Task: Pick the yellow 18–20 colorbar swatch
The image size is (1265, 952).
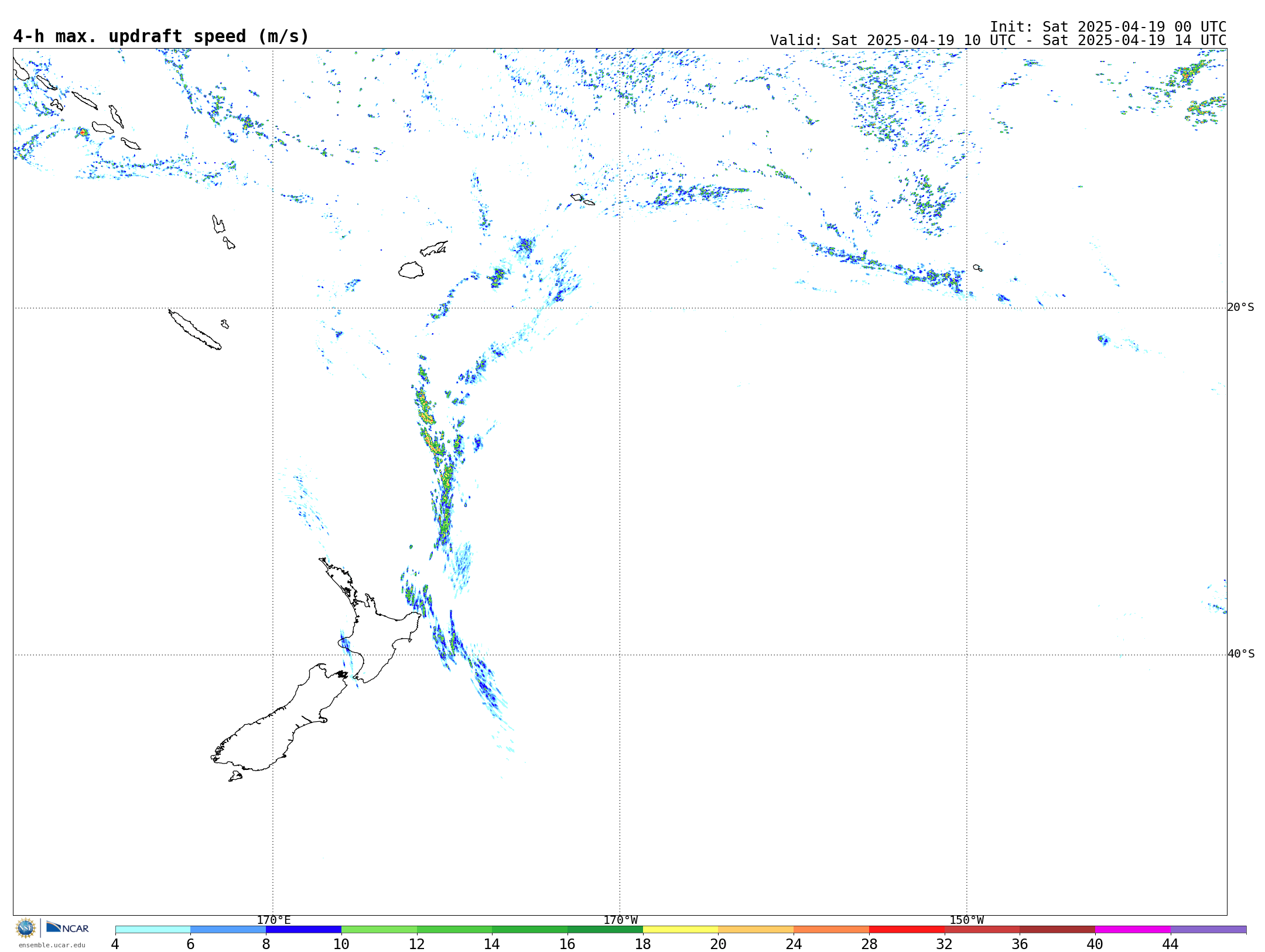Action: (681, 930)
